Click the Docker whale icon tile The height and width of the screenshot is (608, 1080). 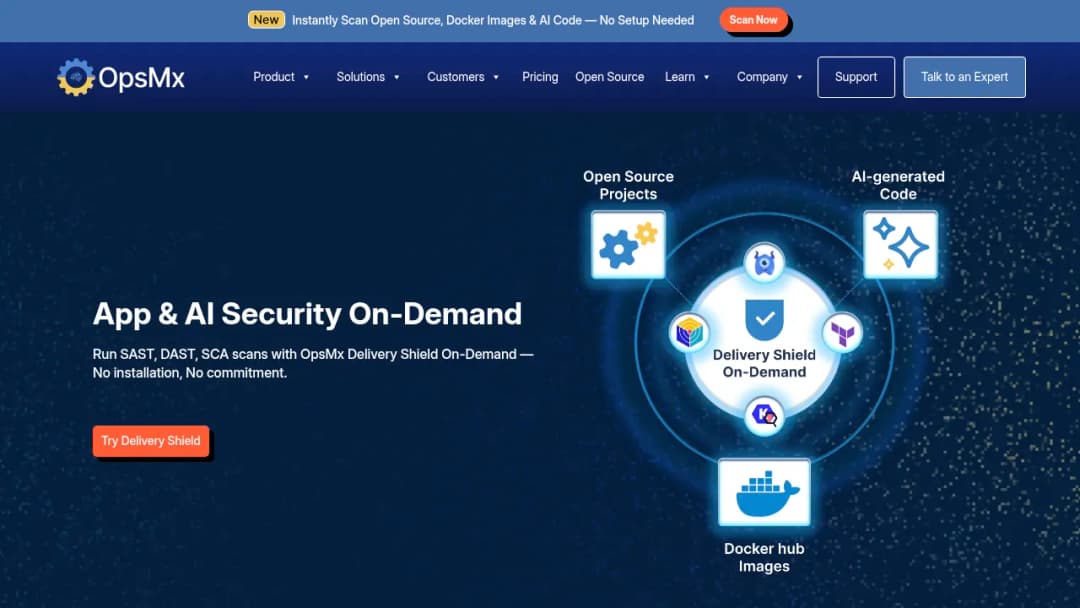(764, 492)
